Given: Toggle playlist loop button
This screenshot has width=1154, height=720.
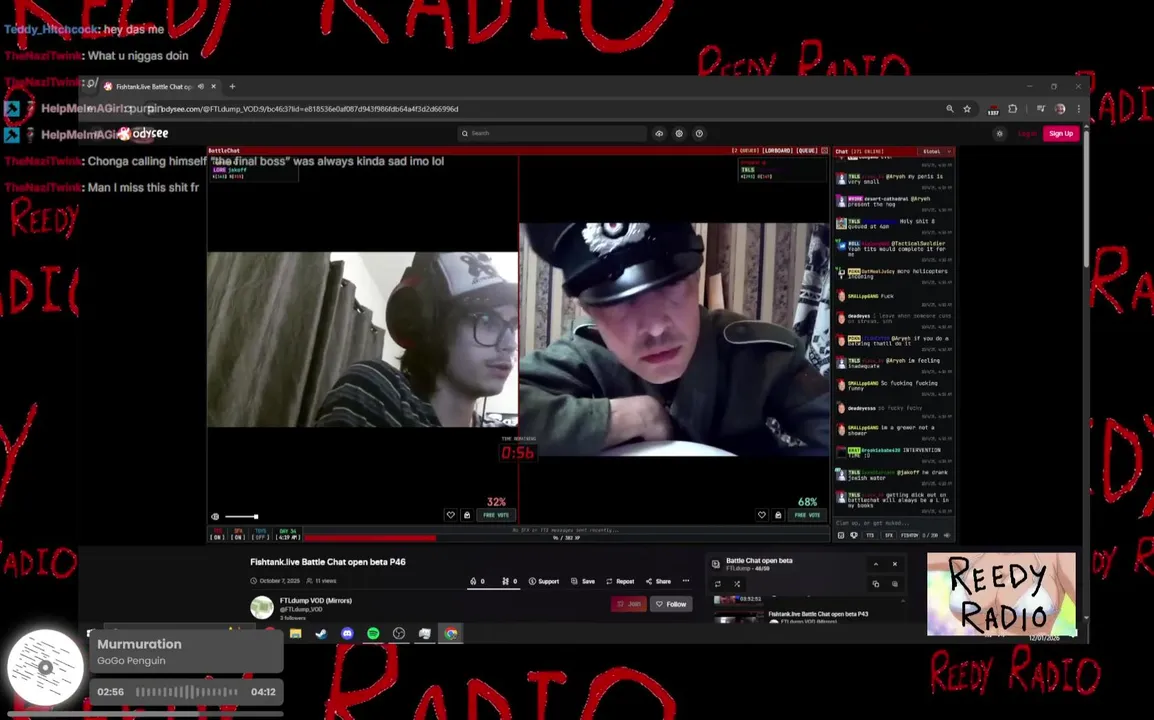Looking at the screenshot, I should (x=718, y=584).
